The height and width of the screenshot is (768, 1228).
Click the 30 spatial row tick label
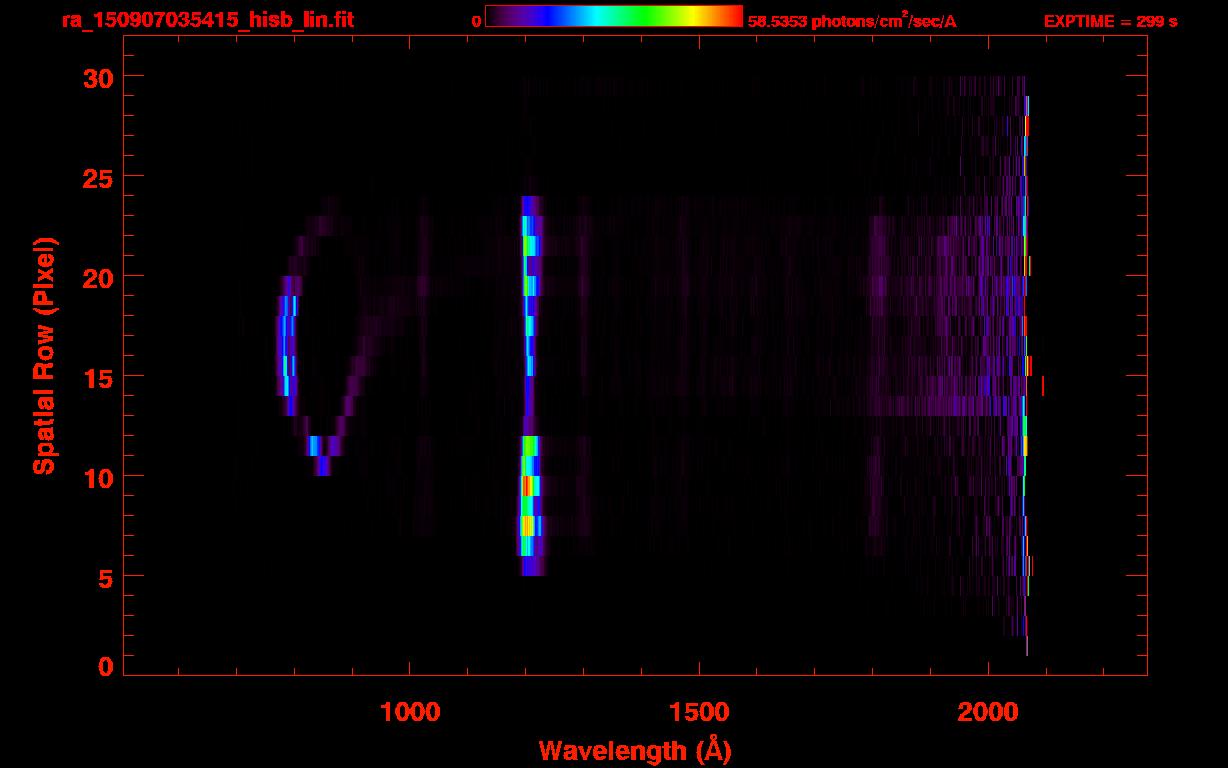click(x=97, y=77)
